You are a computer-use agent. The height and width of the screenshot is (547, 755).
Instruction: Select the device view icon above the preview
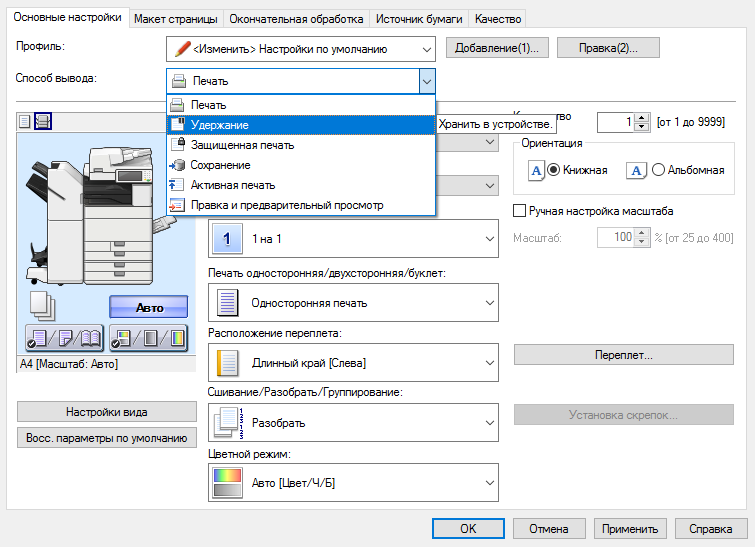[x=43, y=121]
